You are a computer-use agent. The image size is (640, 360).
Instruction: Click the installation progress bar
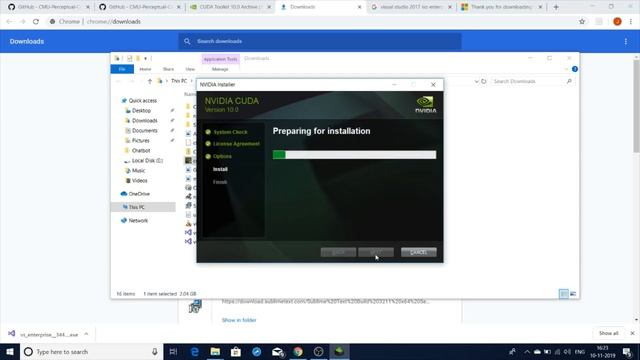(354, 155)
